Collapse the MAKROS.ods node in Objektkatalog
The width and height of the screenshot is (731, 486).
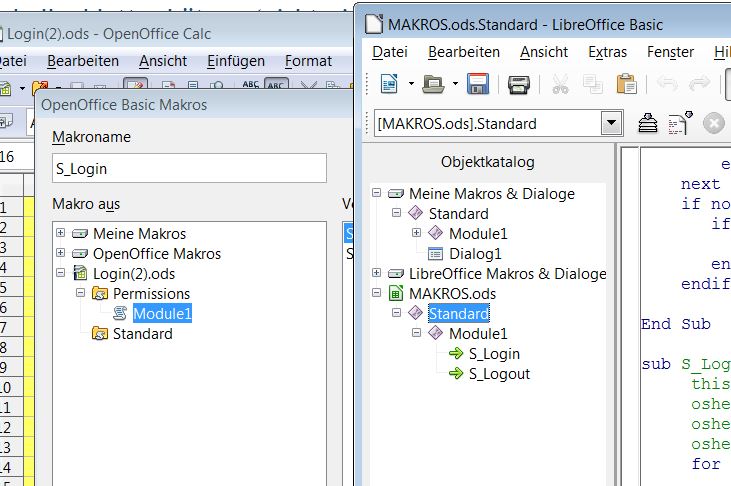(x=377, y=293)
